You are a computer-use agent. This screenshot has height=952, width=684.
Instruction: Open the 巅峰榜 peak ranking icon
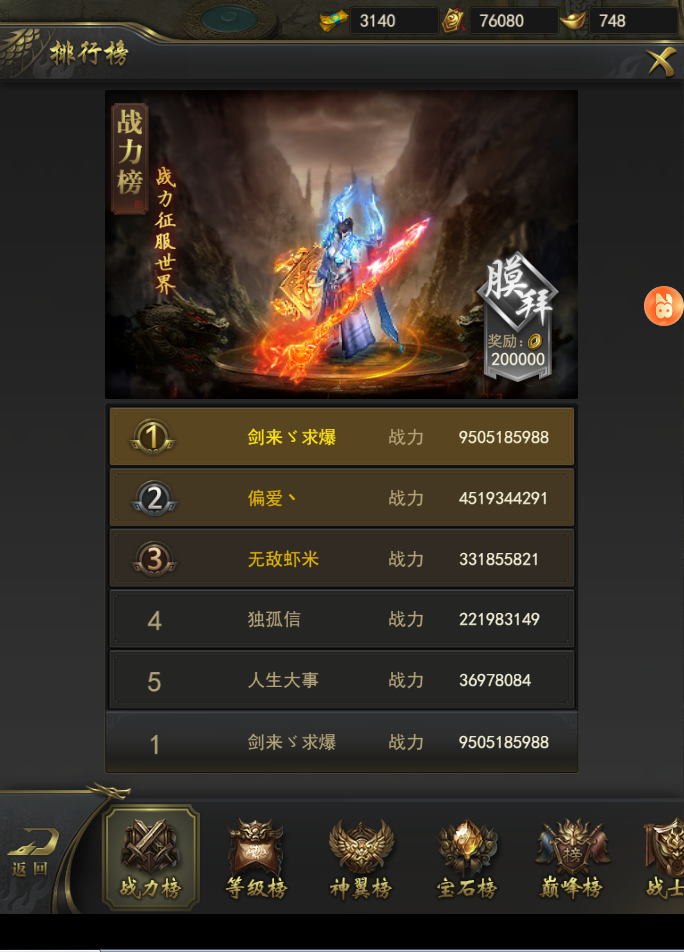click(x=572, y=859)
